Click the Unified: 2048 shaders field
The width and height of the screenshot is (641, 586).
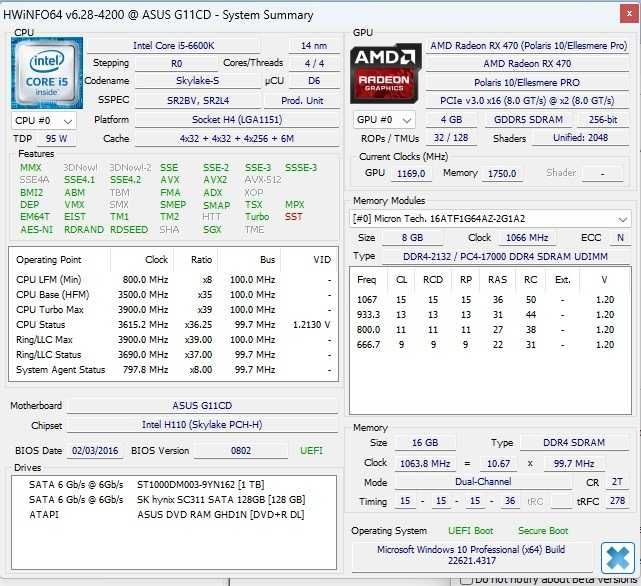(580, 138)
